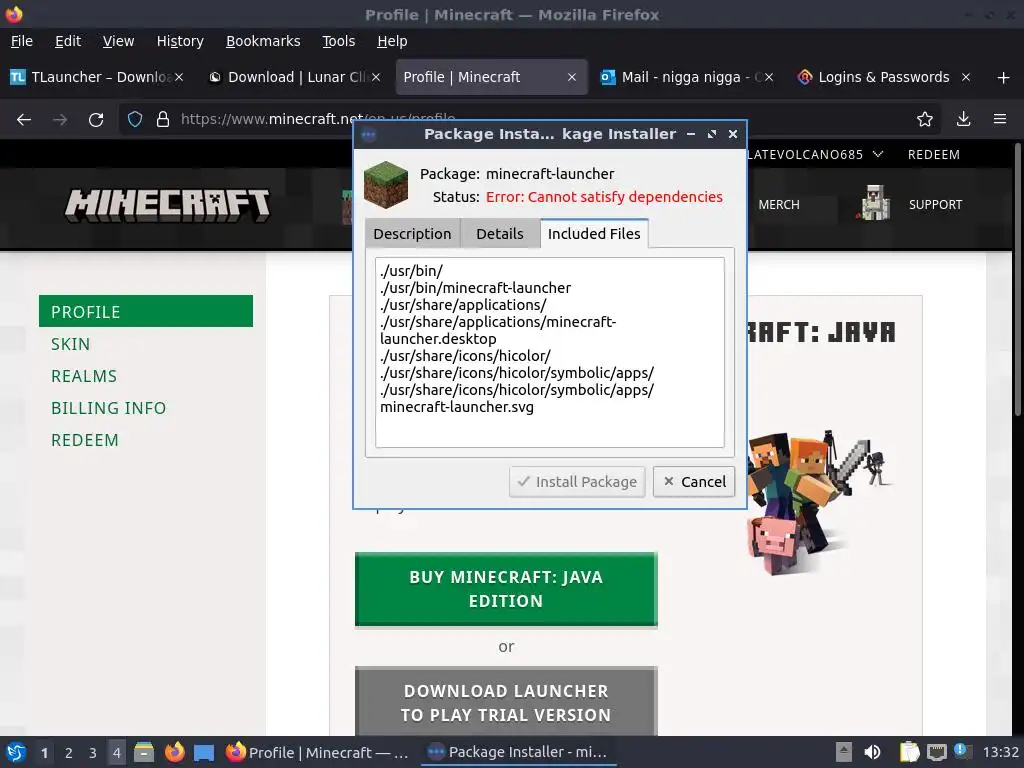
Task: Open the SUPPORT link on Minecraft site
Action: (x=935, y=205)
